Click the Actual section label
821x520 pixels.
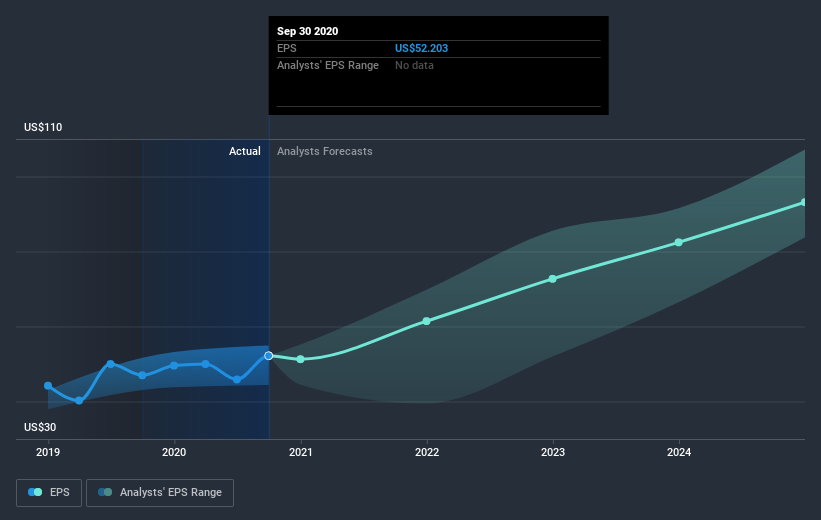pyautogui.click(x=245, y=151)
